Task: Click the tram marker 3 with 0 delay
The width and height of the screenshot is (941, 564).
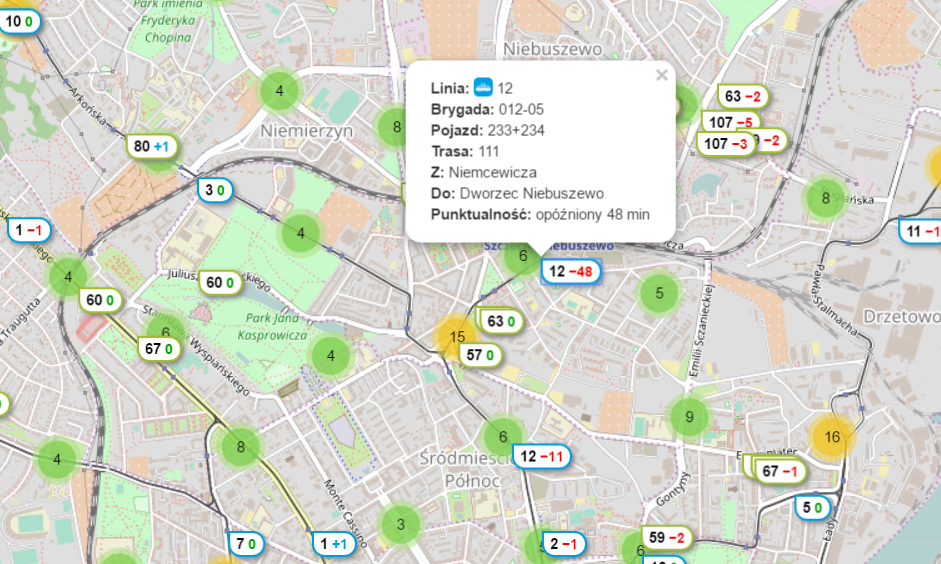Action: pyautogui.click(x=217, y=189)
